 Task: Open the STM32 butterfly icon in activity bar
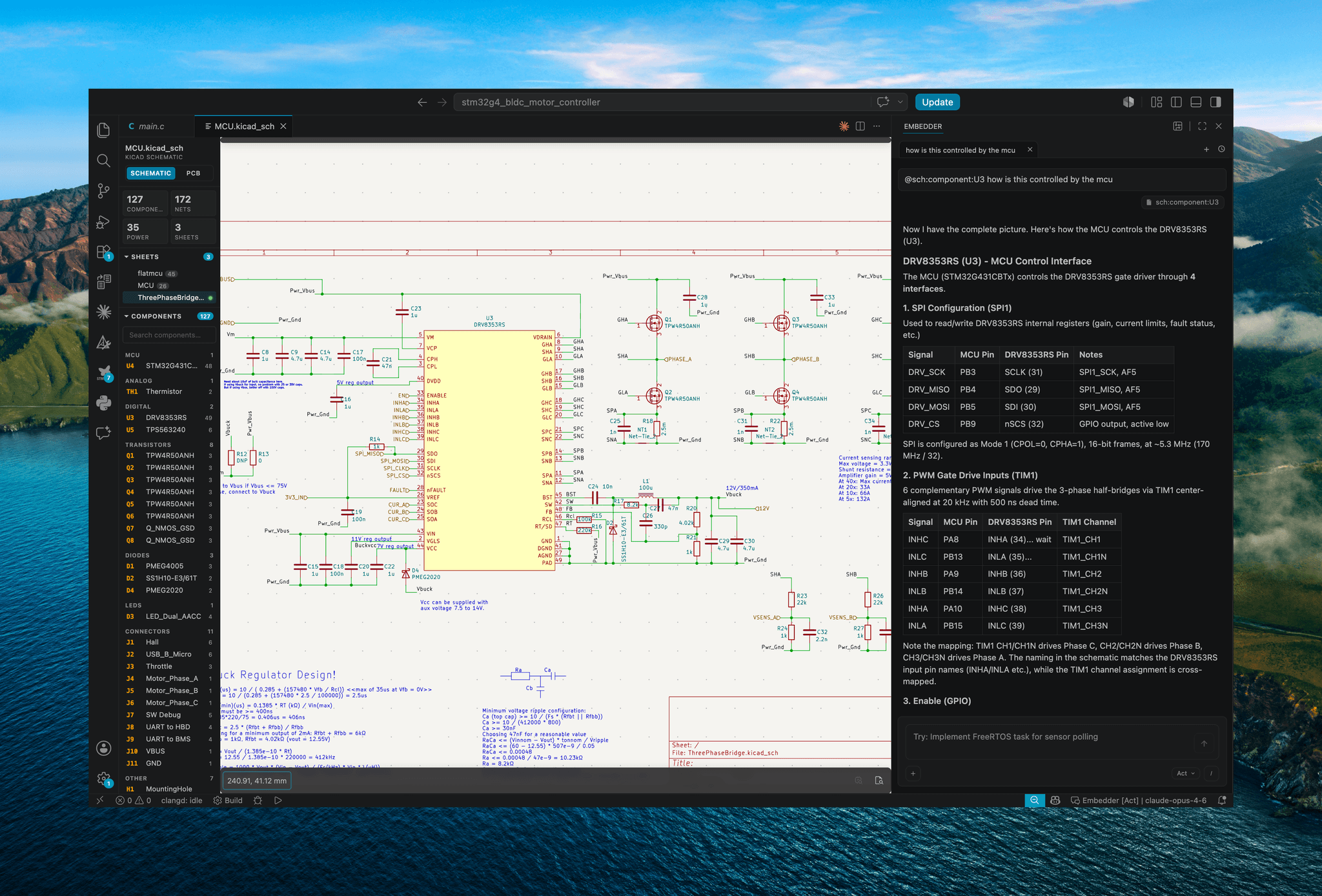(x=103, y=373)
